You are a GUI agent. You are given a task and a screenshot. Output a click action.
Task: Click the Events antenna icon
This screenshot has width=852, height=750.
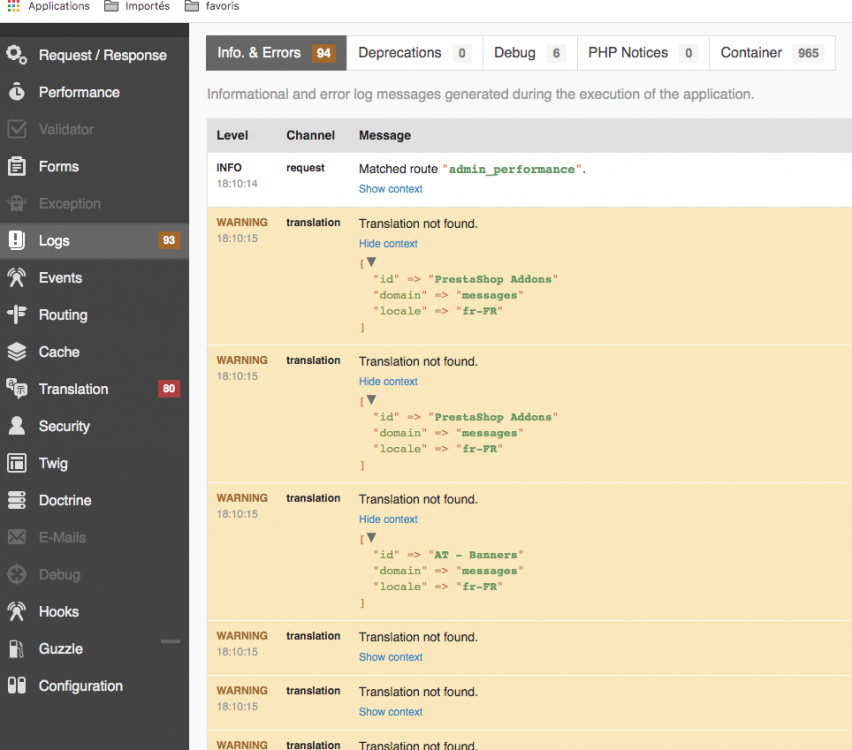point(17,278)
